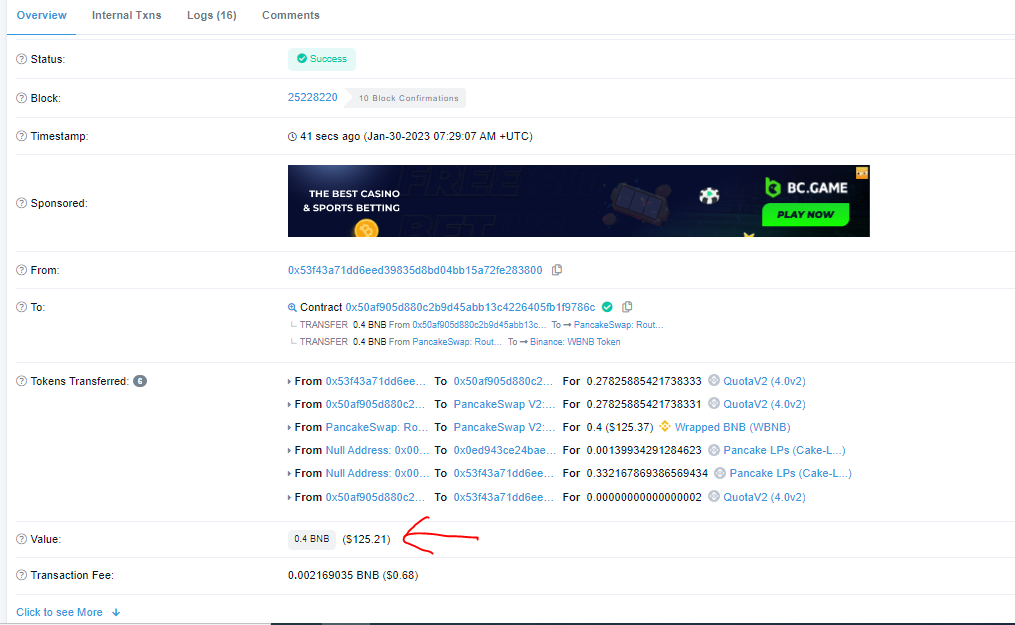Click the Success status badge
This screenshot has height=625, width=1015.
(322, 59)
